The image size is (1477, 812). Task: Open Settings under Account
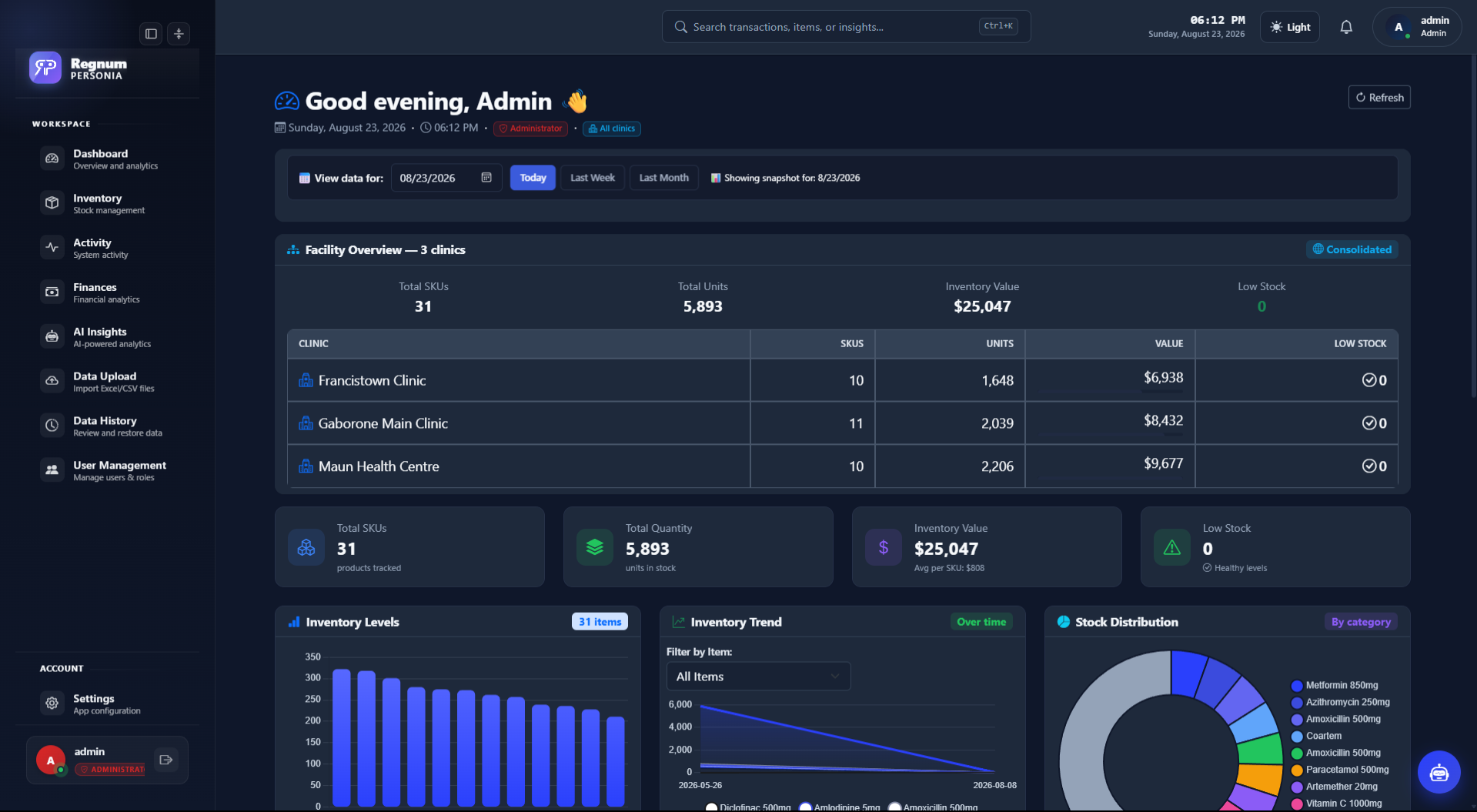[x=108, y=703]
